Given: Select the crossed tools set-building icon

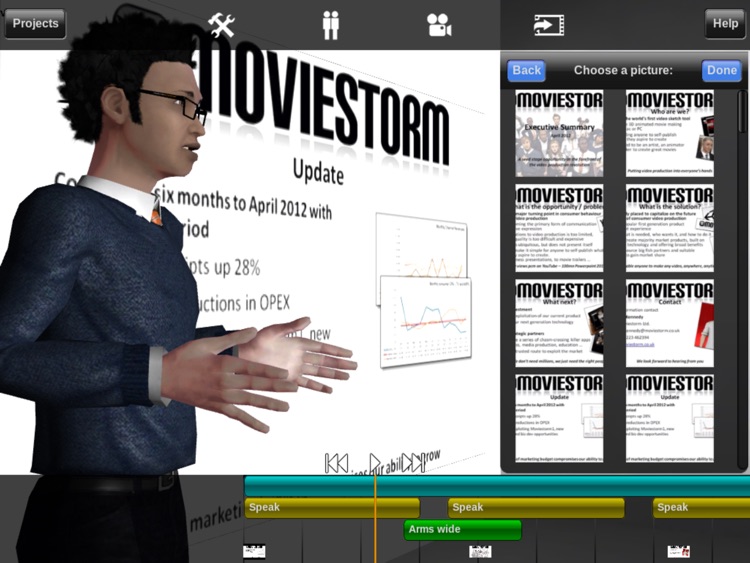Looking at the screenshot, I should click(221, 25).
